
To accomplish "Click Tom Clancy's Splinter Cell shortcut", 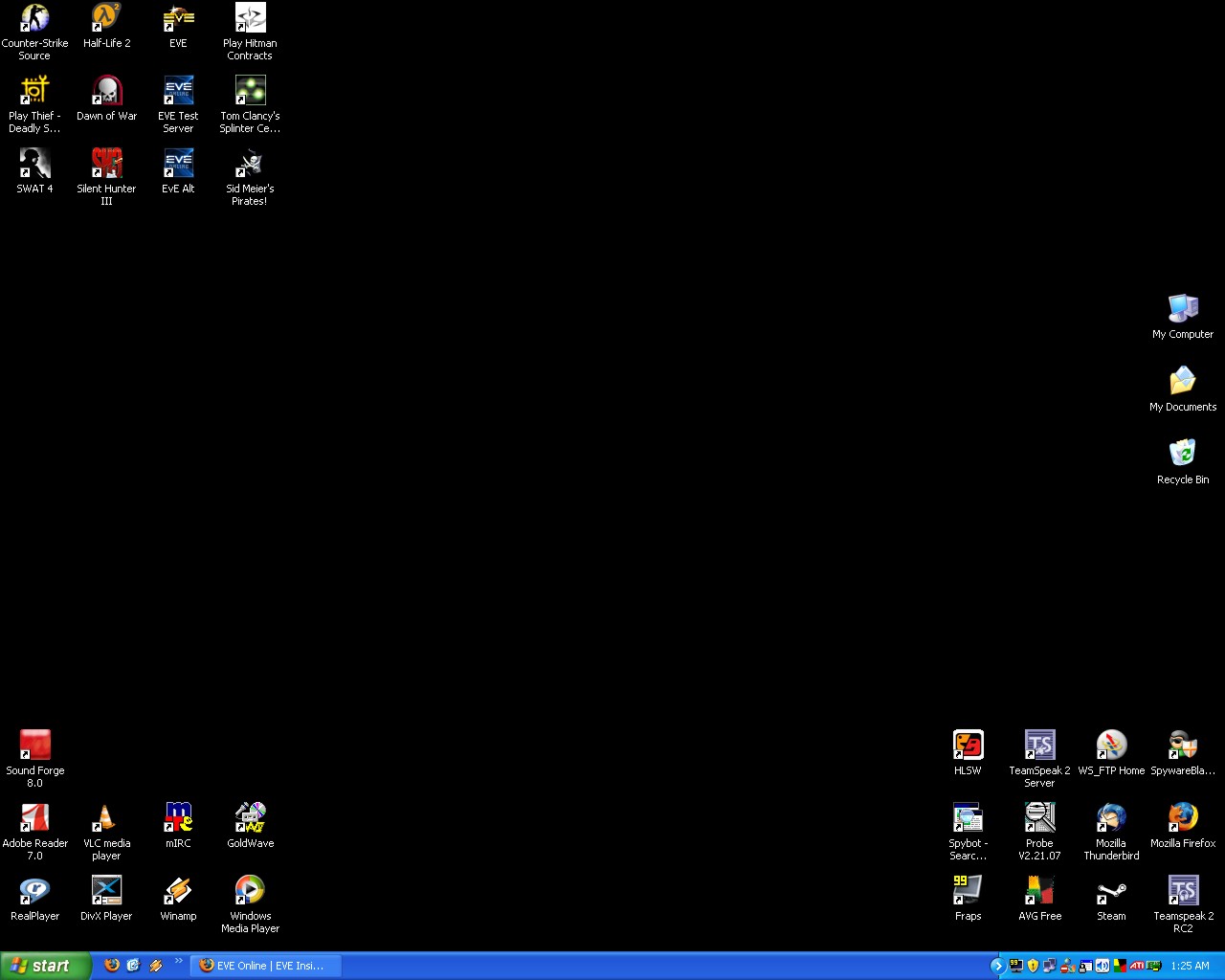I will click(x=250, y=104).
